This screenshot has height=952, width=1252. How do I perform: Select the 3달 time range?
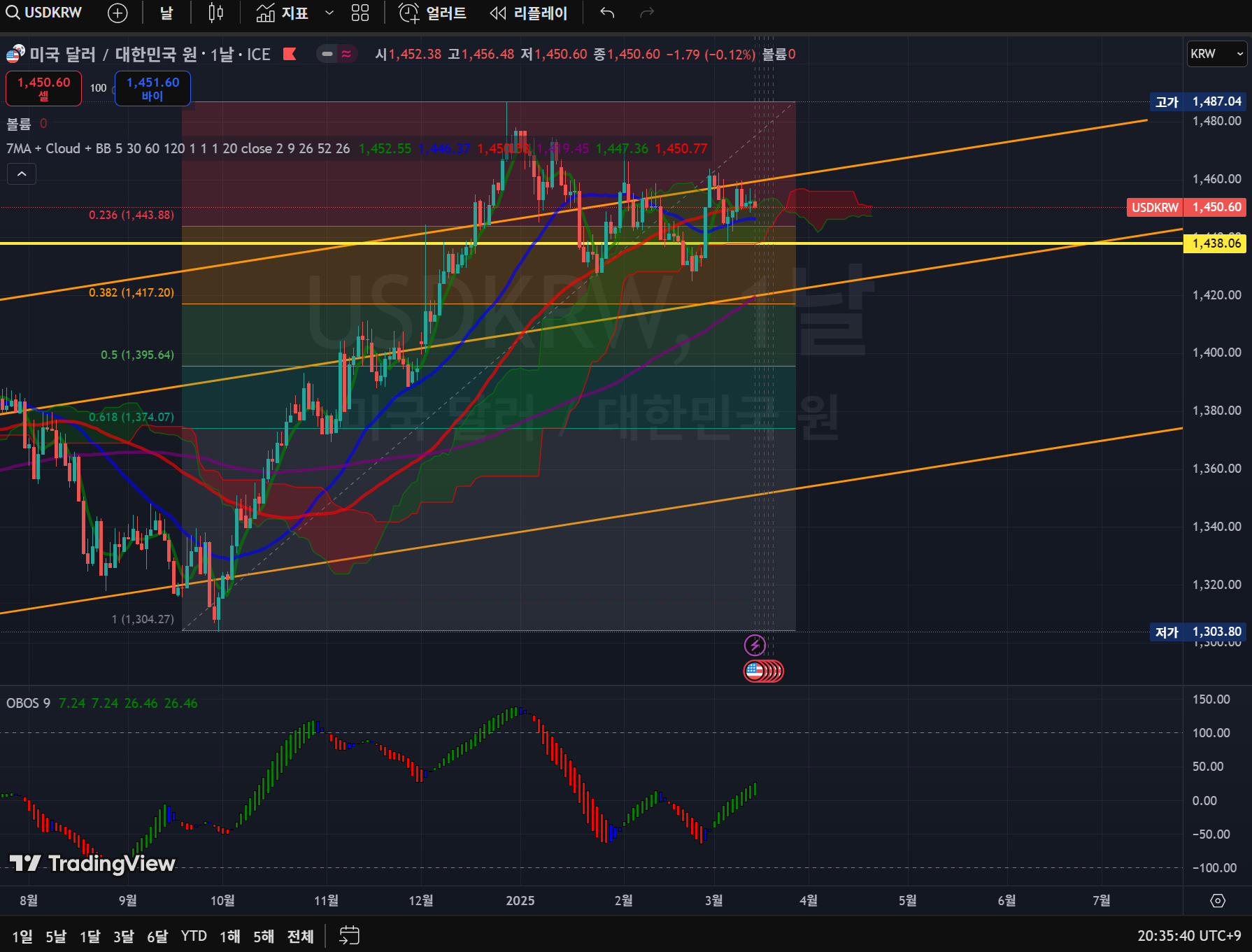pyautogui.click(x=123, y=936)
